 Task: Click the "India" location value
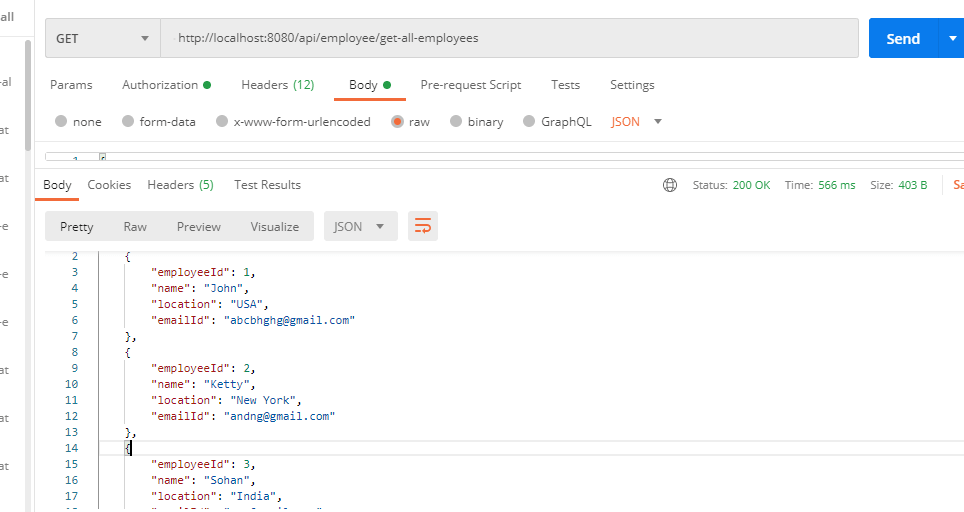[x=253, y=496]
